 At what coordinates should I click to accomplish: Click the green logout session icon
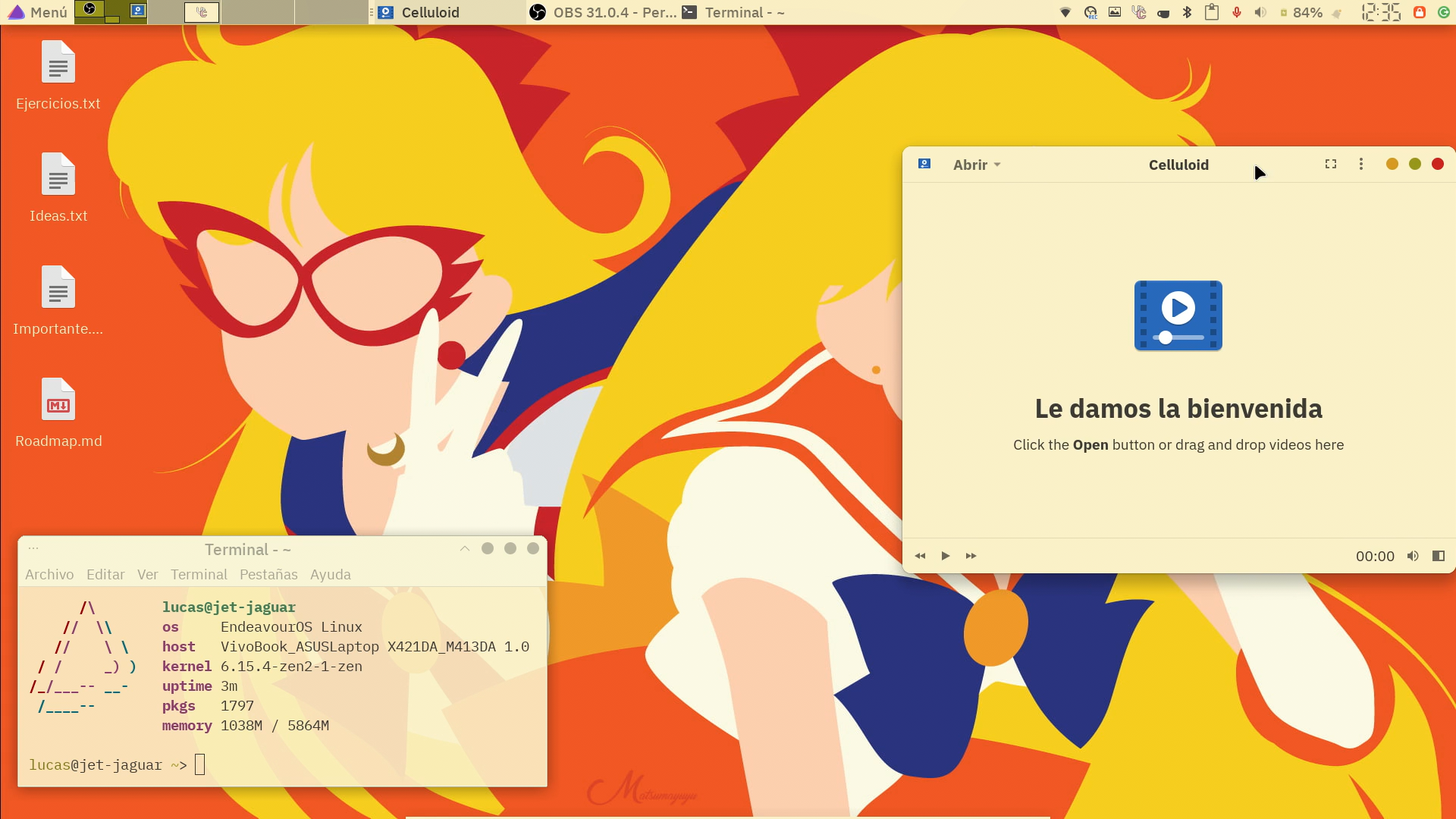[1444, 12]
